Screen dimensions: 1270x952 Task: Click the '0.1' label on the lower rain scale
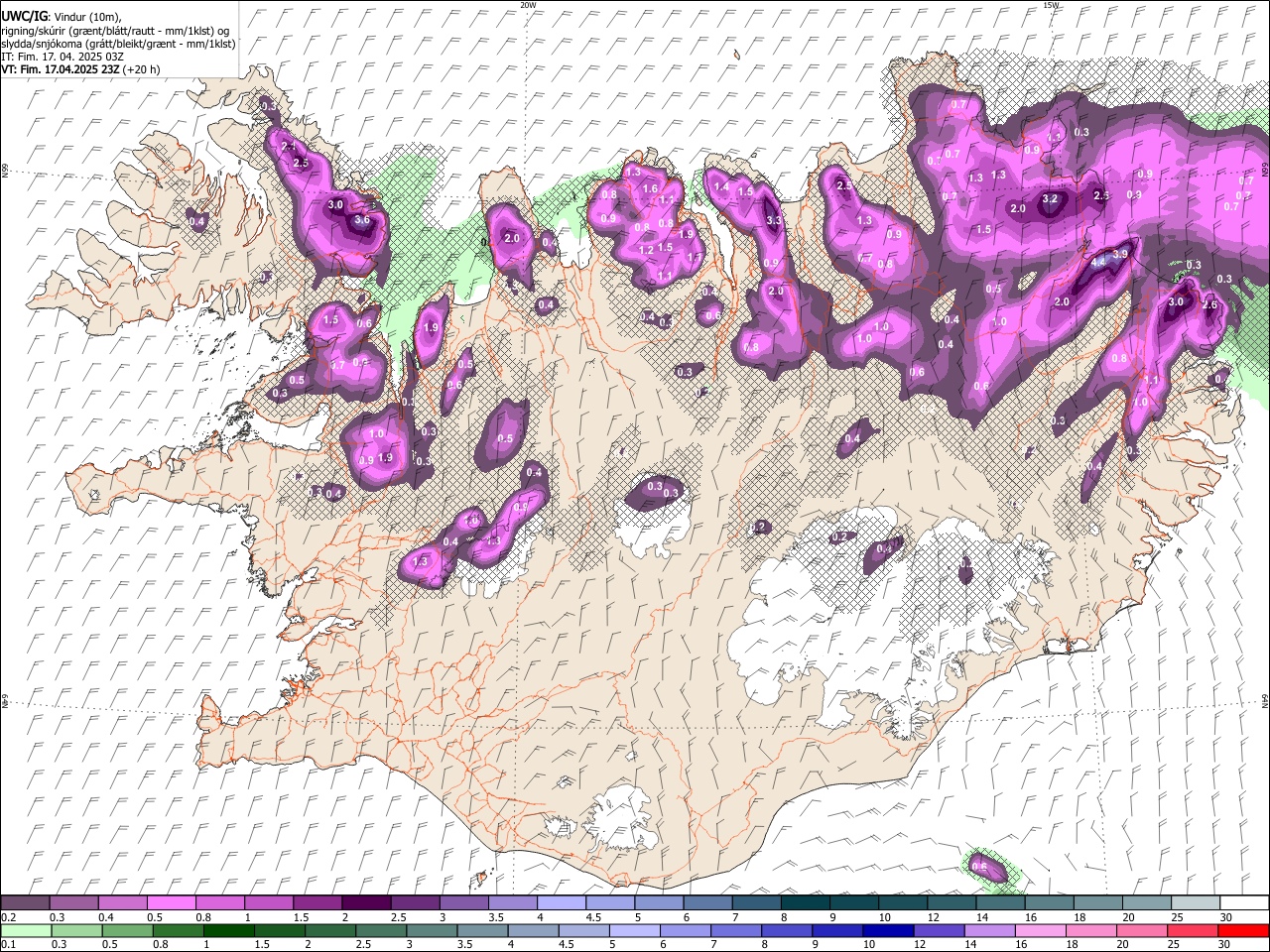(8, 945)
